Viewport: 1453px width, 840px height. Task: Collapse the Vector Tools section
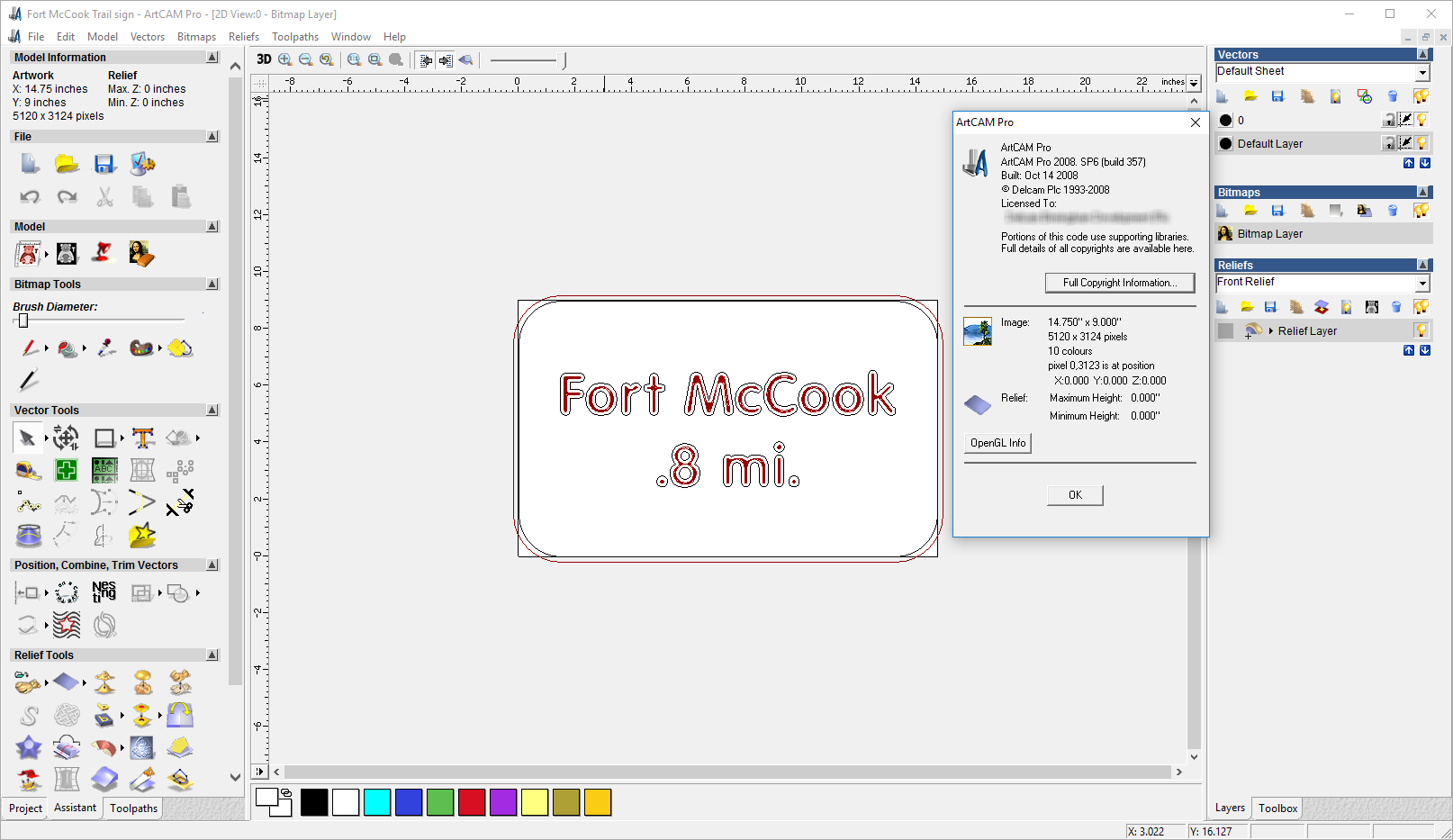point(212,410)
